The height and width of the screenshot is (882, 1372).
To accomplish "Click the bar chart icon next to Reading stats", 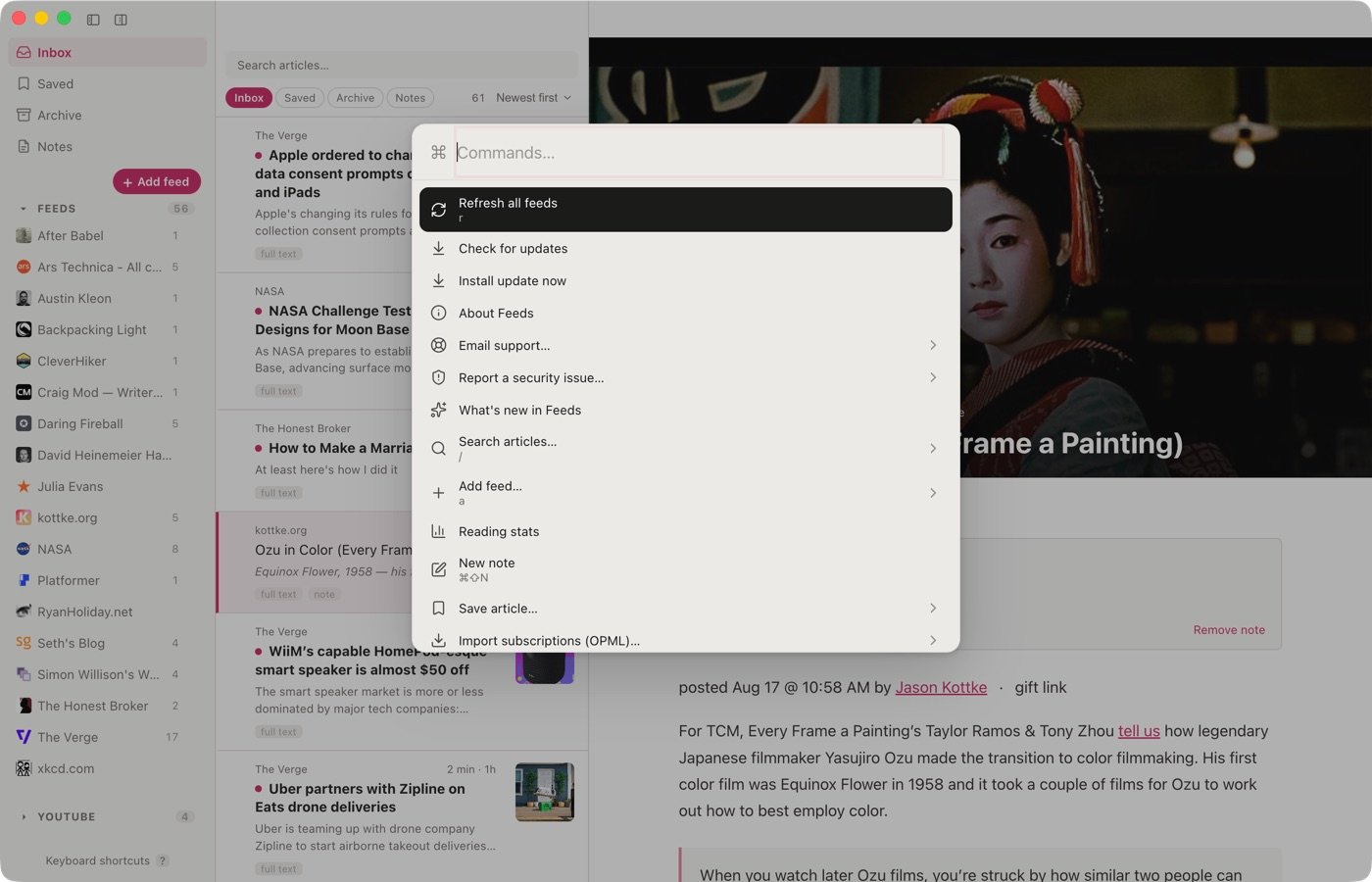I will (439, 532).
